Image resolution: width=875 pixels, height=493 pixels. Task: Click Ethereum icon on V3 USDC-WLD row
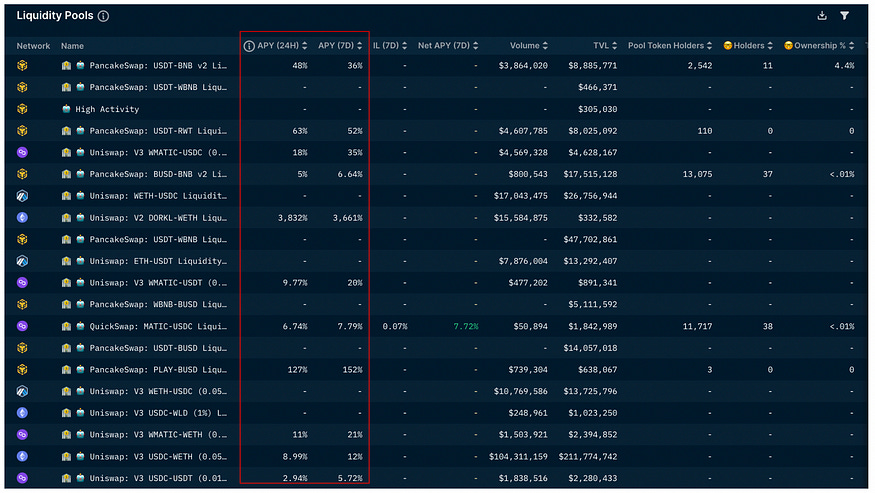pyautogui.click(x=22, y=413)
